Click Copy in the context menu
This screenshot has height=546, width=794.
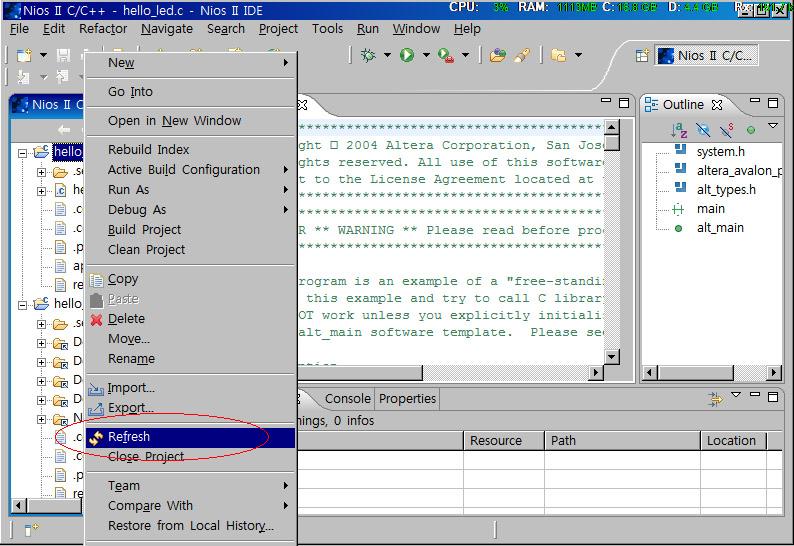coord(190,279)
